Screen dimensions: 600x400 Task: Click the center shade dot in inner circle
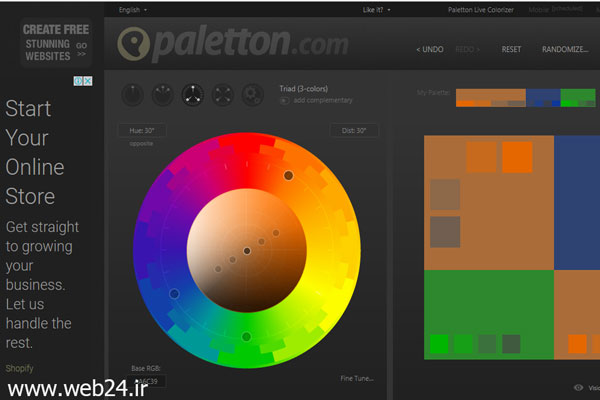click(247, 251)
